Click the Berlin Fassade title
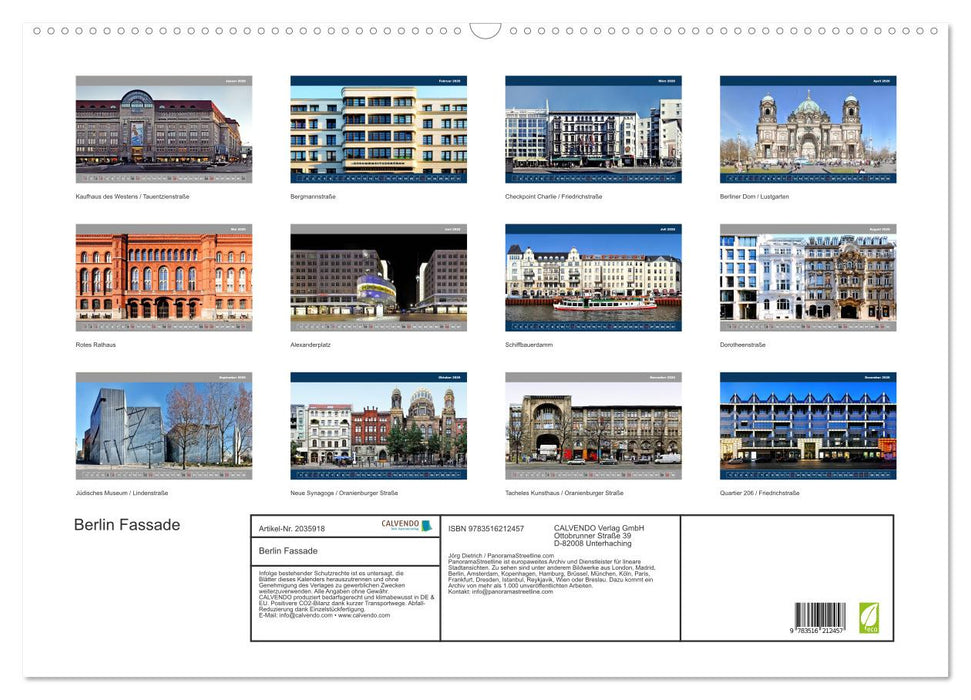The image size is (971, 700). click(125, 524)
